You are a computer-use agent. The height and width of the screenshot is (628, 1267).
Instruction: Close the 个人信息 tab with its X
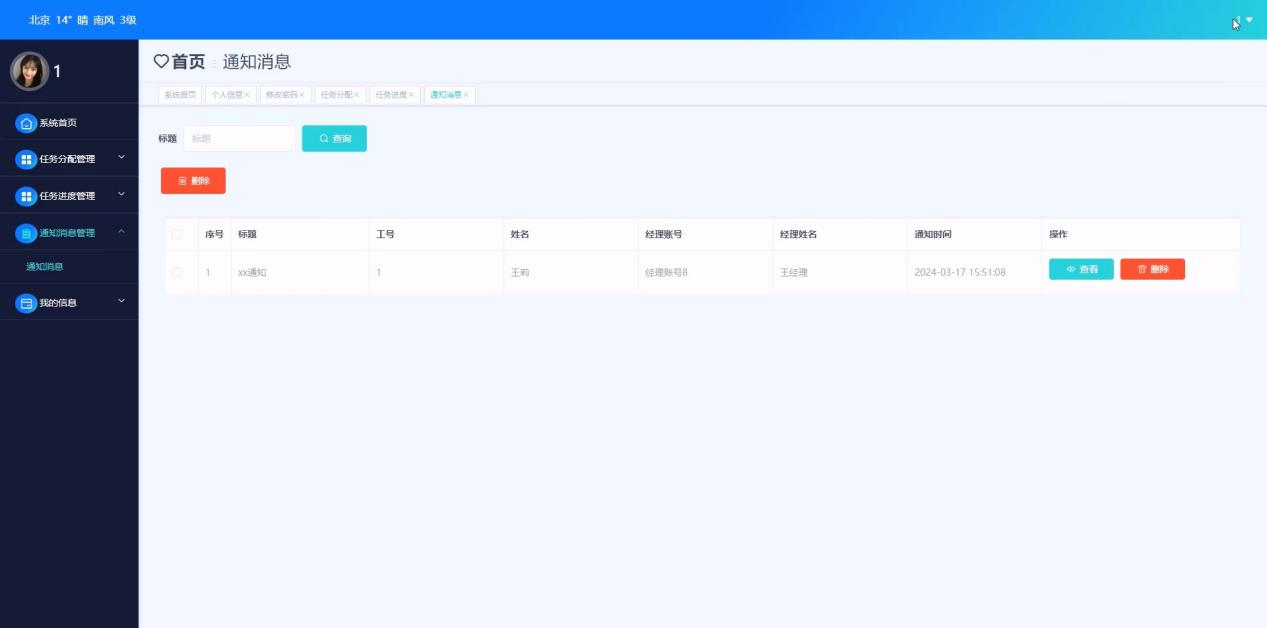pyautogui.click(x=247, y=95)
